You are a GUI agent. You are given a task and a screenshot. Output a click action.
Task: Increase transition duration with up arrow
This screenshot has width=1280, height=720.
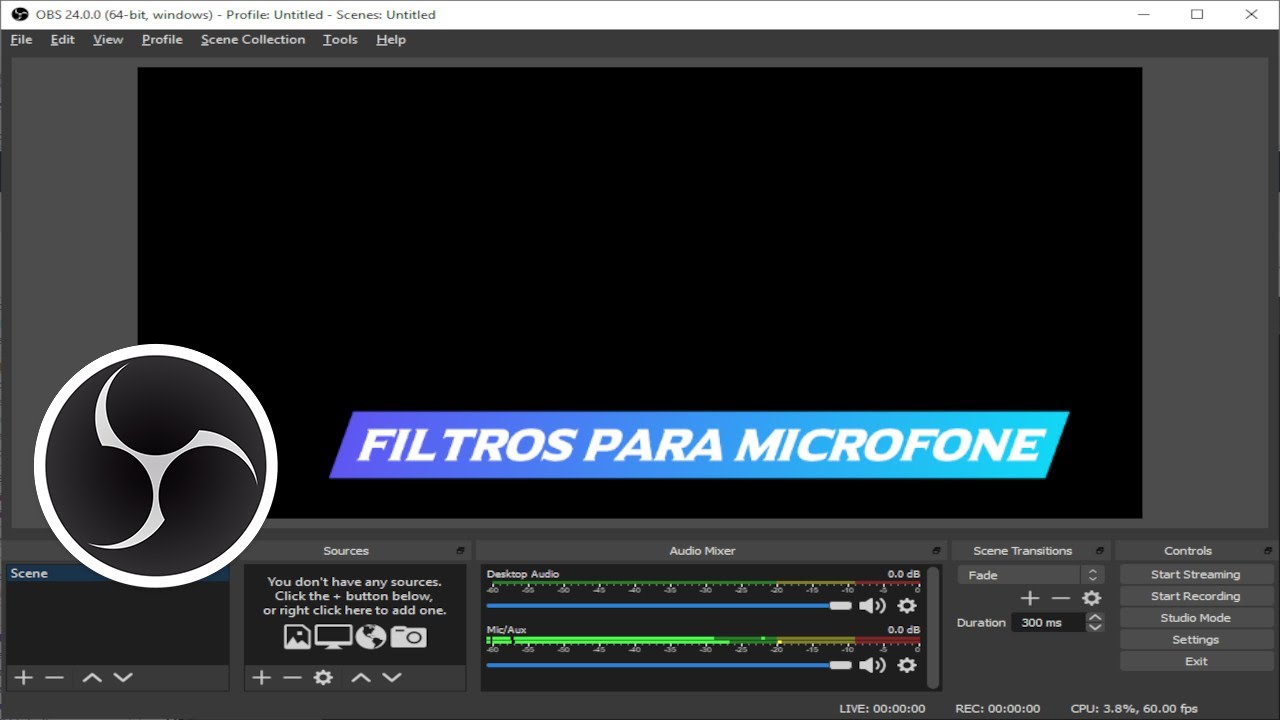(x=1095, y=617)
